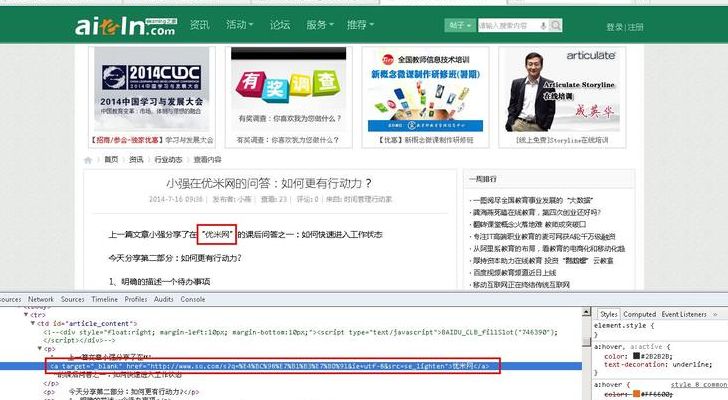Open the 帖子 search type dropdown
This screenshot has height=400, width=728.
[460, 25]
